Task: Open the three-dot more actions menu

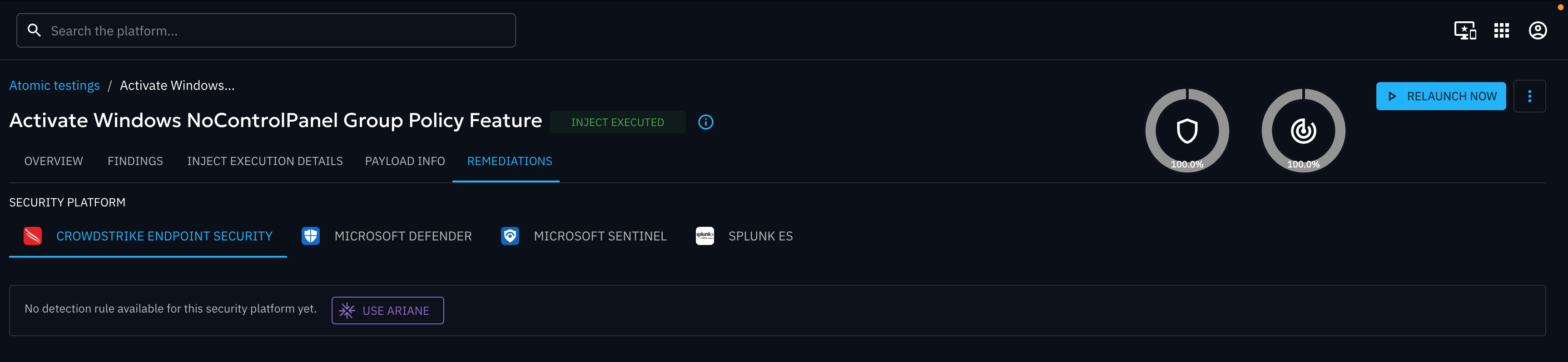Action: point(1529,96)
